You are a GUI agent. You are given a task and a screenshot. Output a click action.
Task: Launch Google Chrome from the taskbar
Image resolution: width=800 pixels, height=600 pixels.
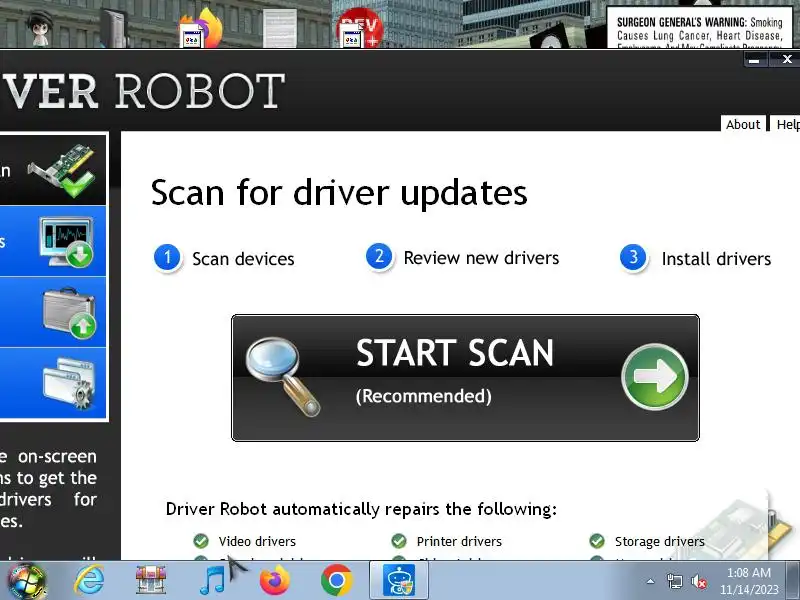click(x=337, y=581)
